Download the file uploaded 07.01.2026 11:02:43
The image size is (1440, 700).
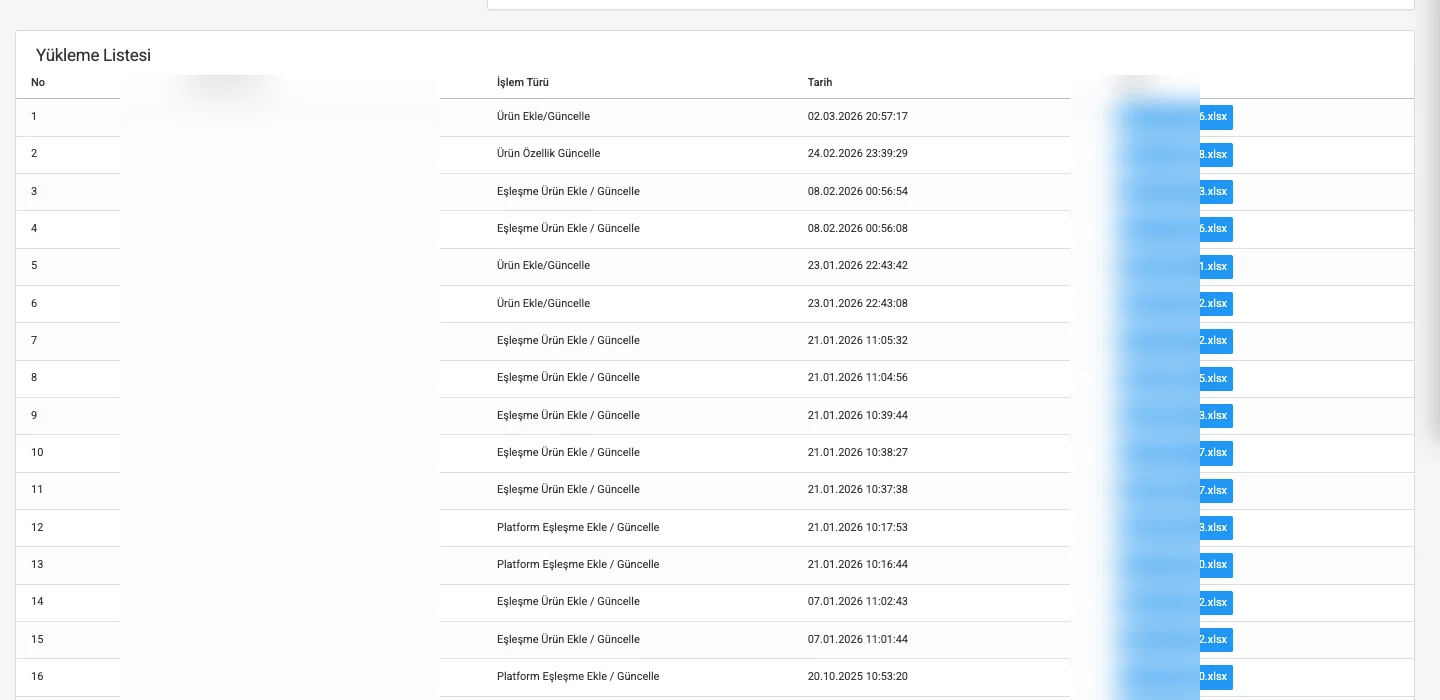point(1214,603)
